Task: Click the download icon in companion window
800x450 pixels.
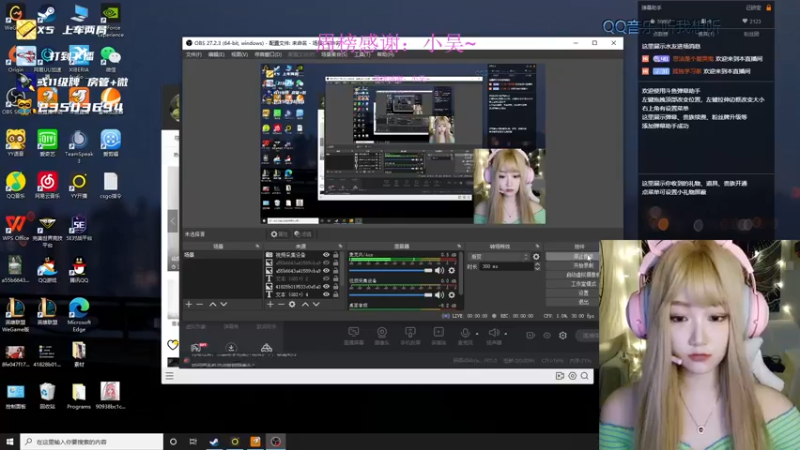Action: [231, 348]
